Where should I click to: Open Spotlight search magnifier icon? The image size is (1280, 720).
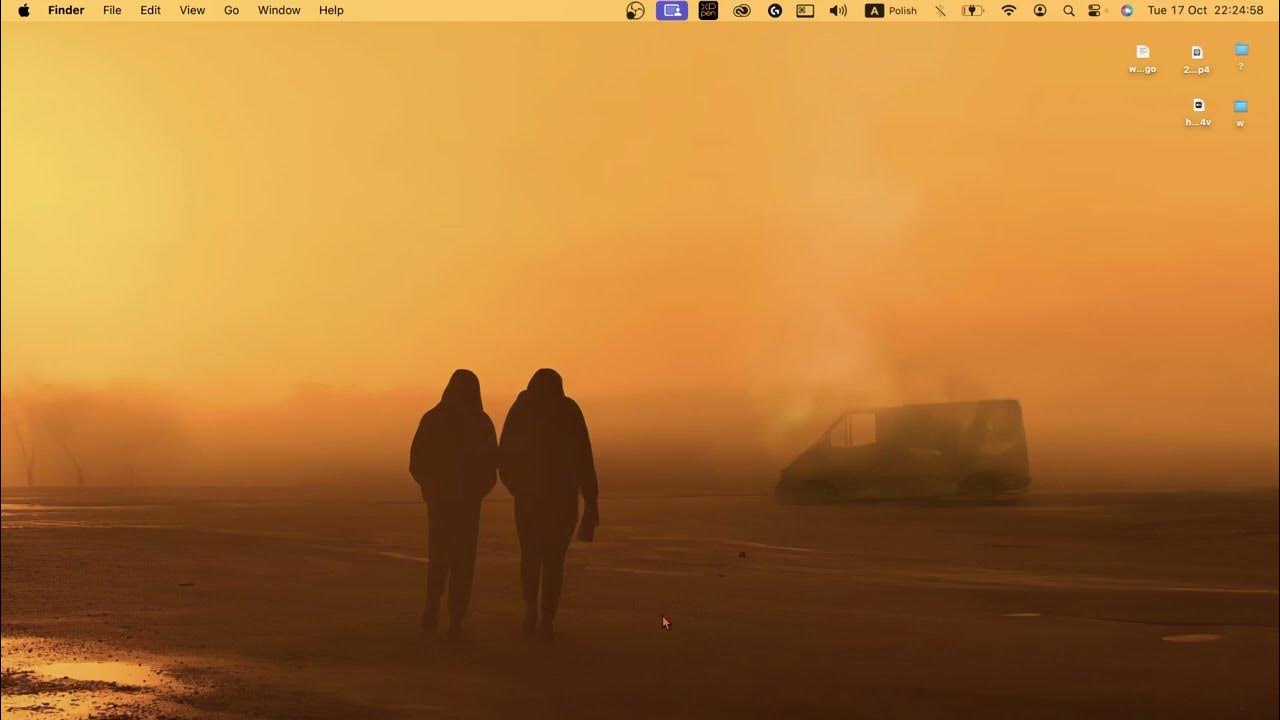click(1068, 11)
